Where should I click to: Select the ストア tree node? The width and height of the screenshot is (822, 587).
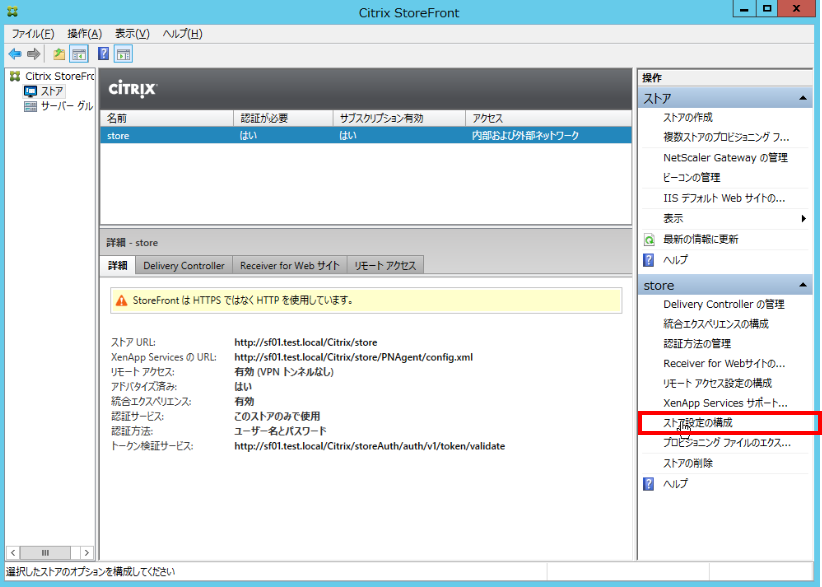45,91
